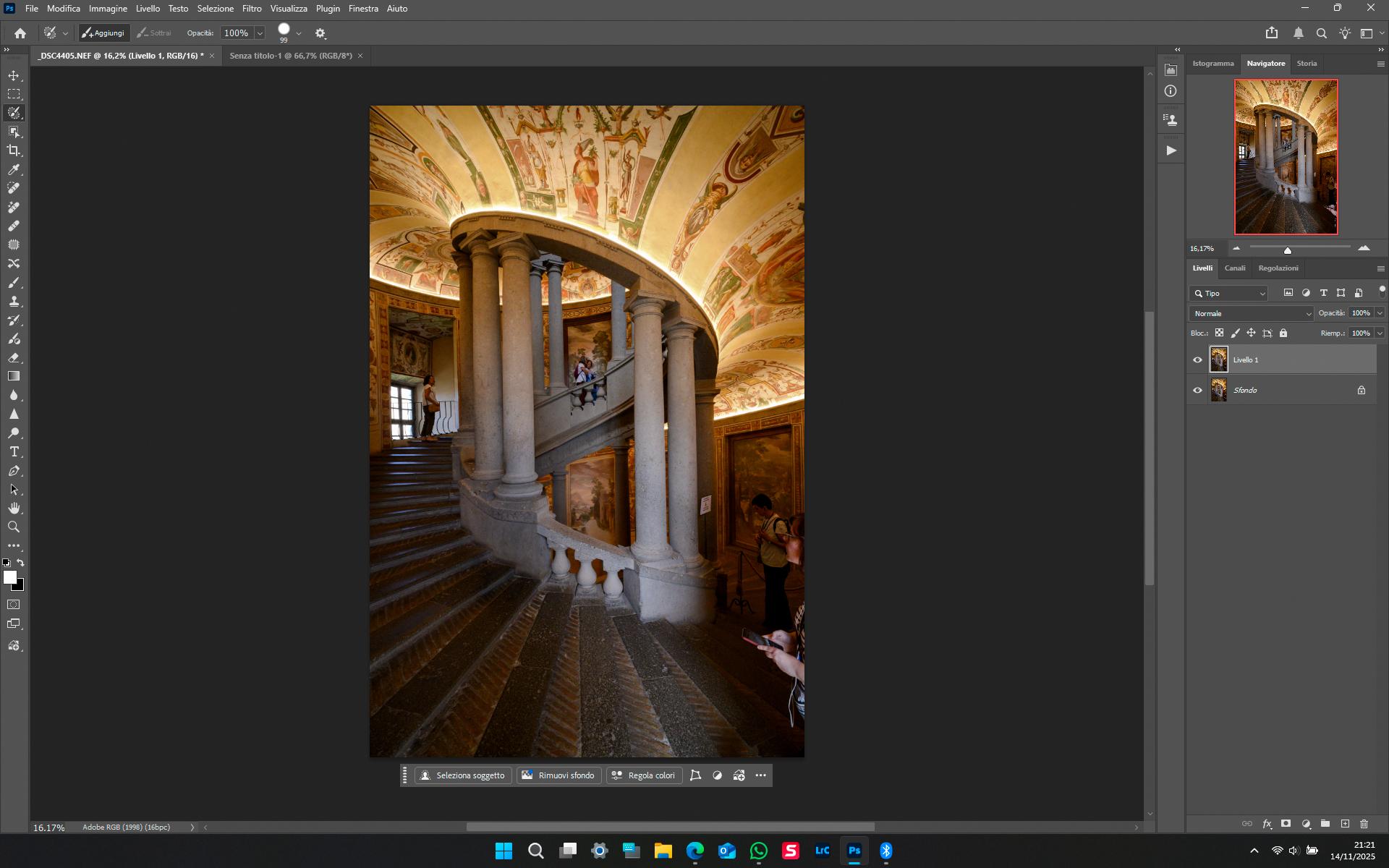The height and width of the screenshot is (868, 1389).
Task: Select the Zoom tool in toolbar
Action: click(x=14, y=527)
